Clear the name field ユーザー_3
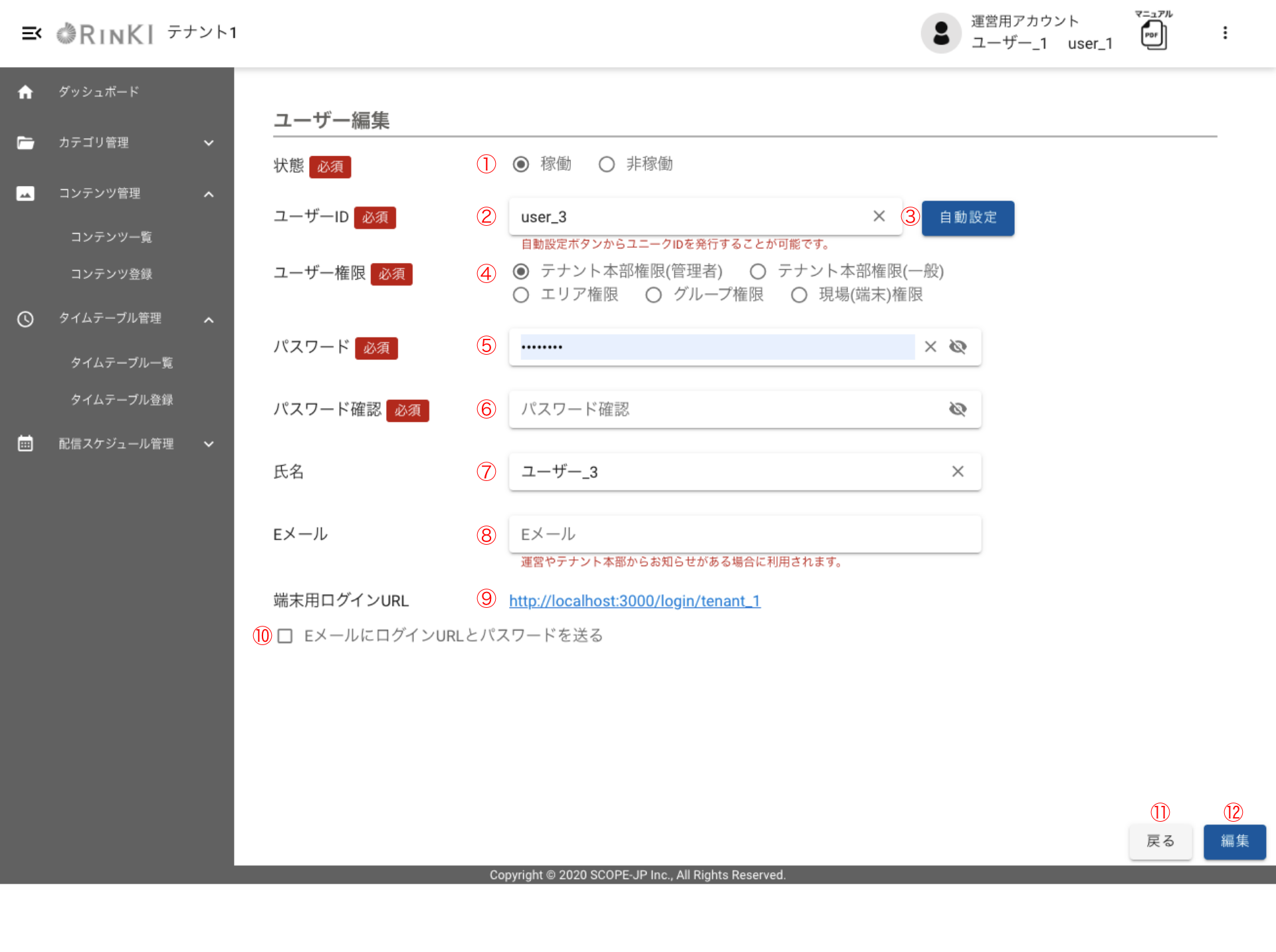This screenshot has width=1276, height=952. click(x=957, y=472)
